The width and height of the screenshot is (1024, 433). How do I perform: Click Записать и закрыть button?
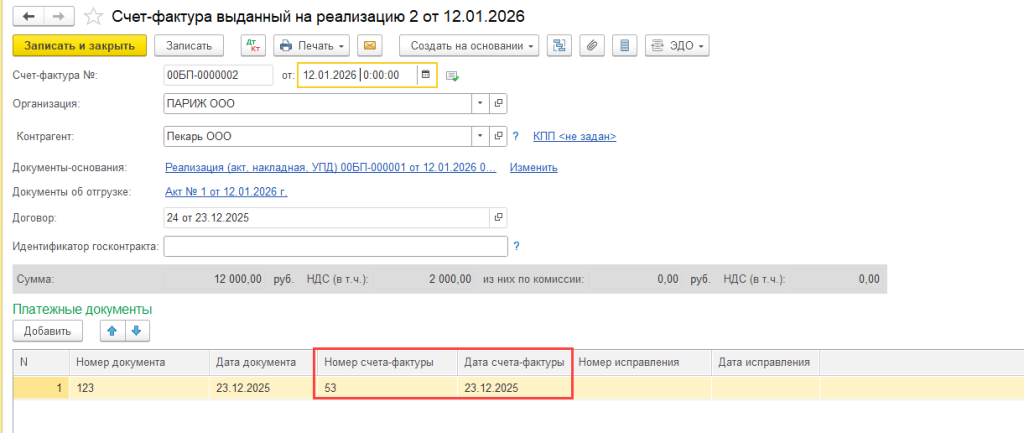tap(79, 46)
